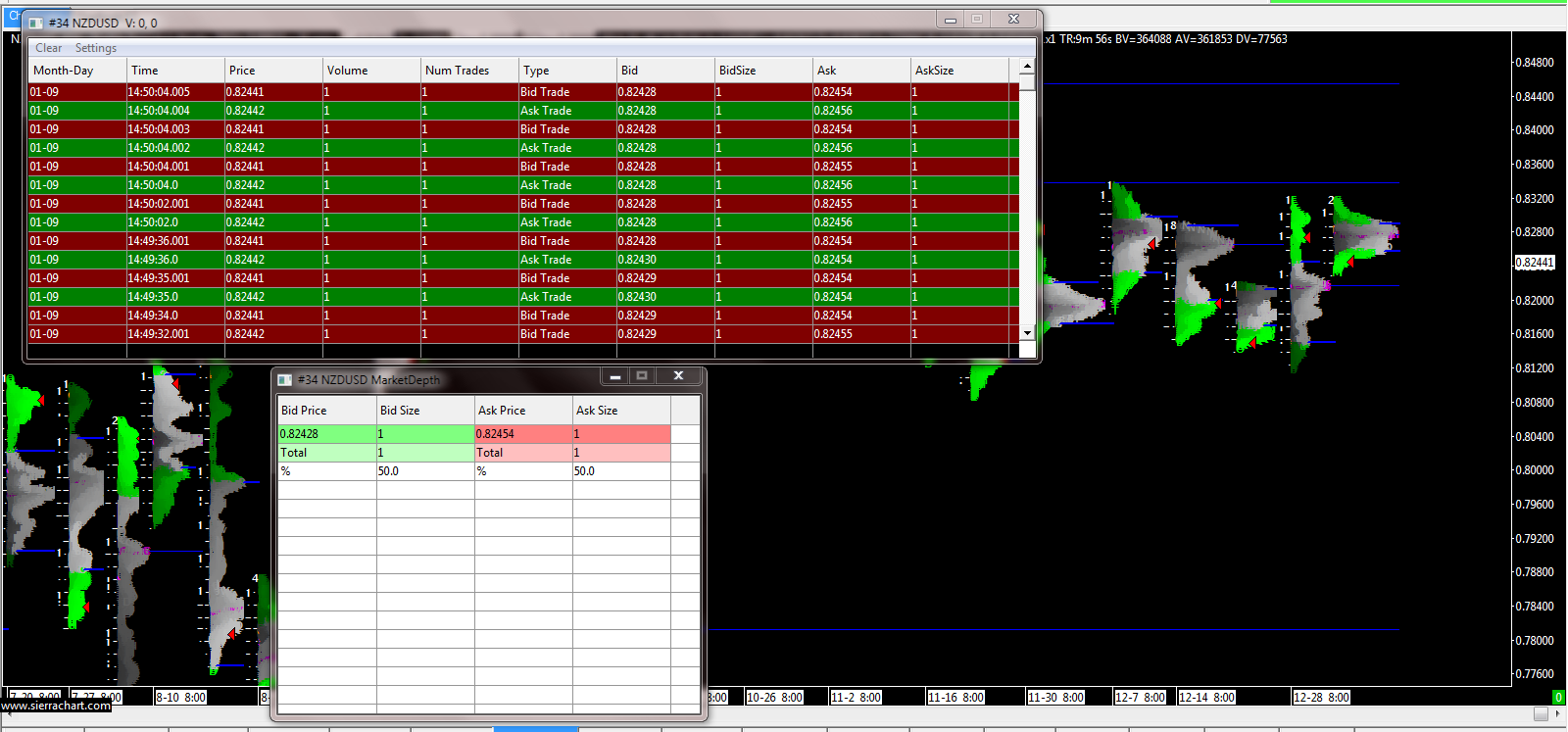Image resolution: width=1568 pixels, height=732 pixels.
Task: Select the trade row at 14:49:36.0
Action: click(524, 260)
